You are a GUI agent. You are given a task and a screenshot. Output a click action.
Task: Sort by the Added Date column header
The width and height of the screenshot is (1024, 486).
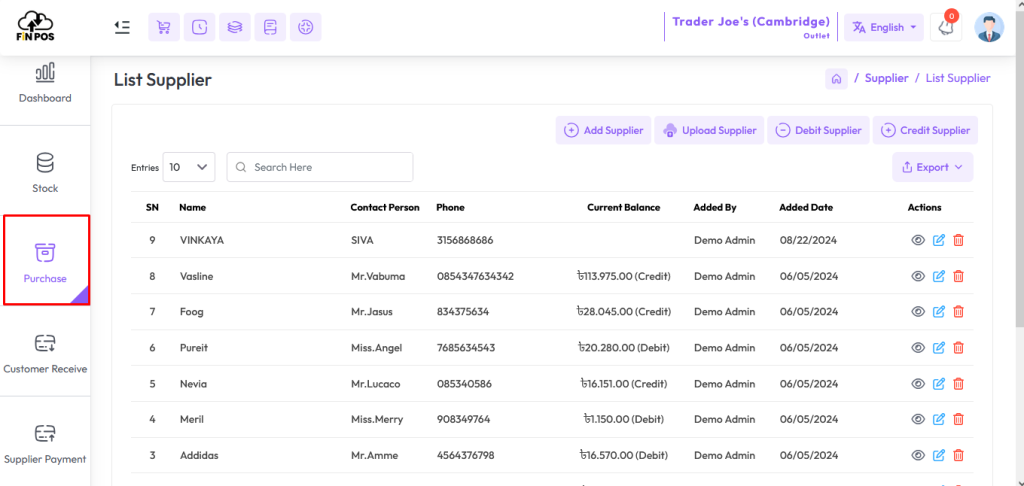pos(806,208)
